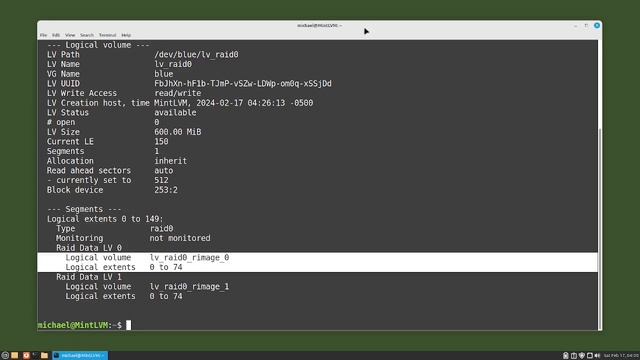Screen dimensions: 640x360
Task: Open the file manager from panel
Action: pos(44,356)
